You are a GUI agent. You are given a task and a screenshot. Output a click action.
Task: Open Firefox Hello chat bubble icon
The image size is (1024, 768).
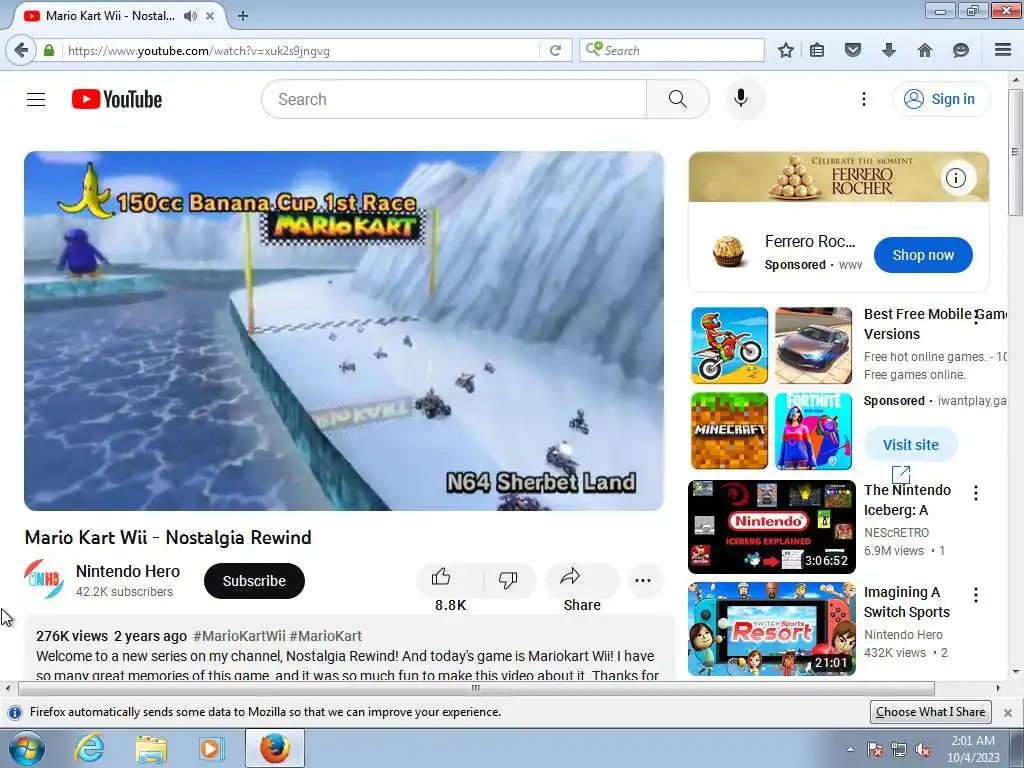[961, 50]
